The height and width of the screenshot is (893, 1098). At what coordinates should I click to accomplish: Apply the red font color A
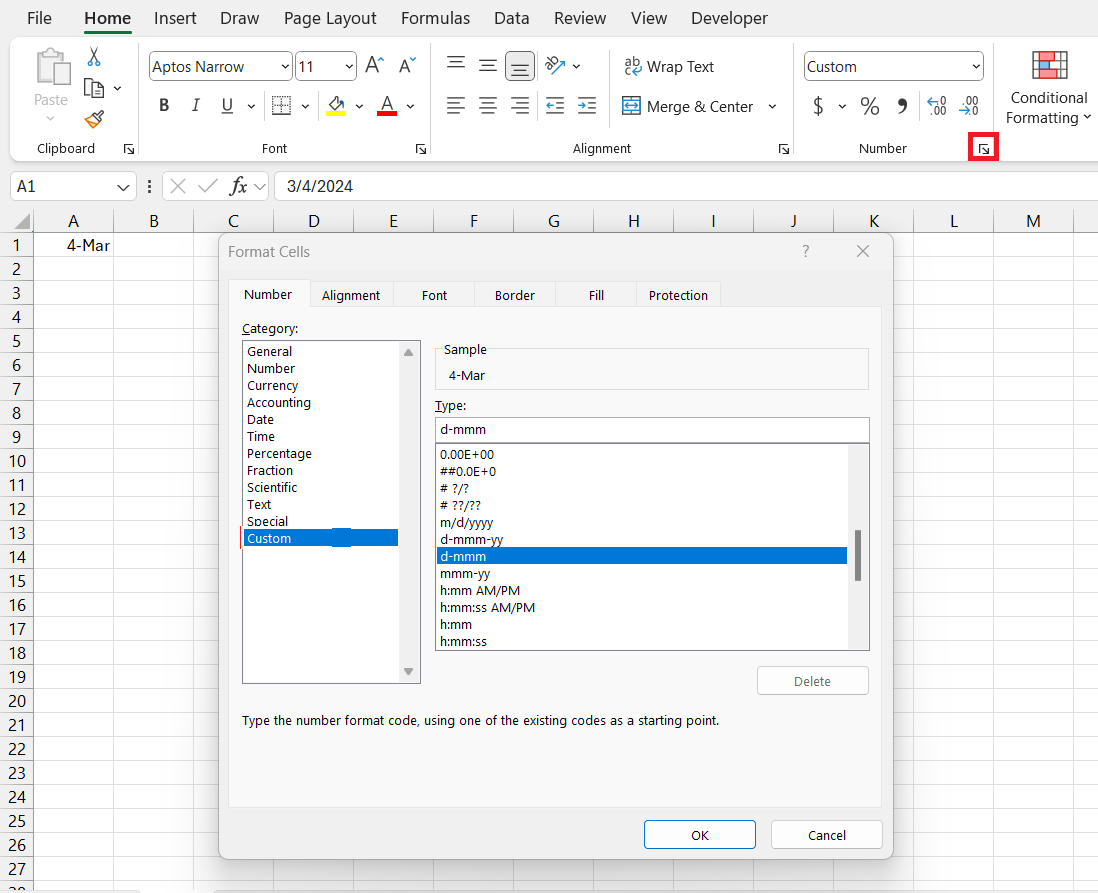tap(387, 106)
